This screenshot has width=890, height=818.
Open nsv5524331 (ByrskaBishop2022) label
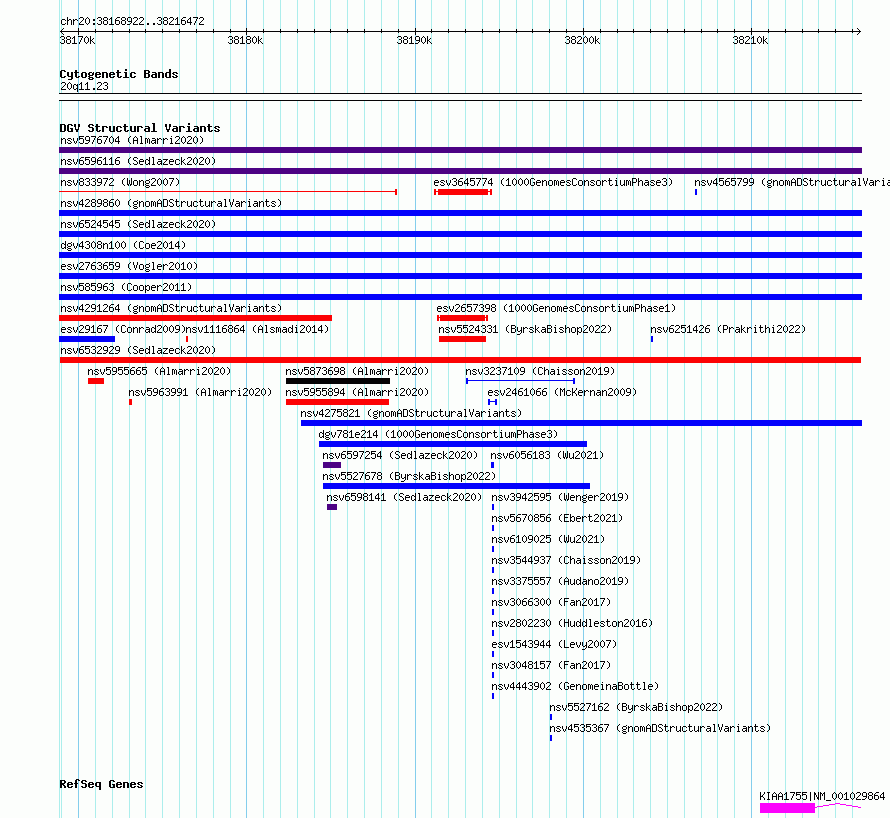pyautogui.click(x=525, y=329)
